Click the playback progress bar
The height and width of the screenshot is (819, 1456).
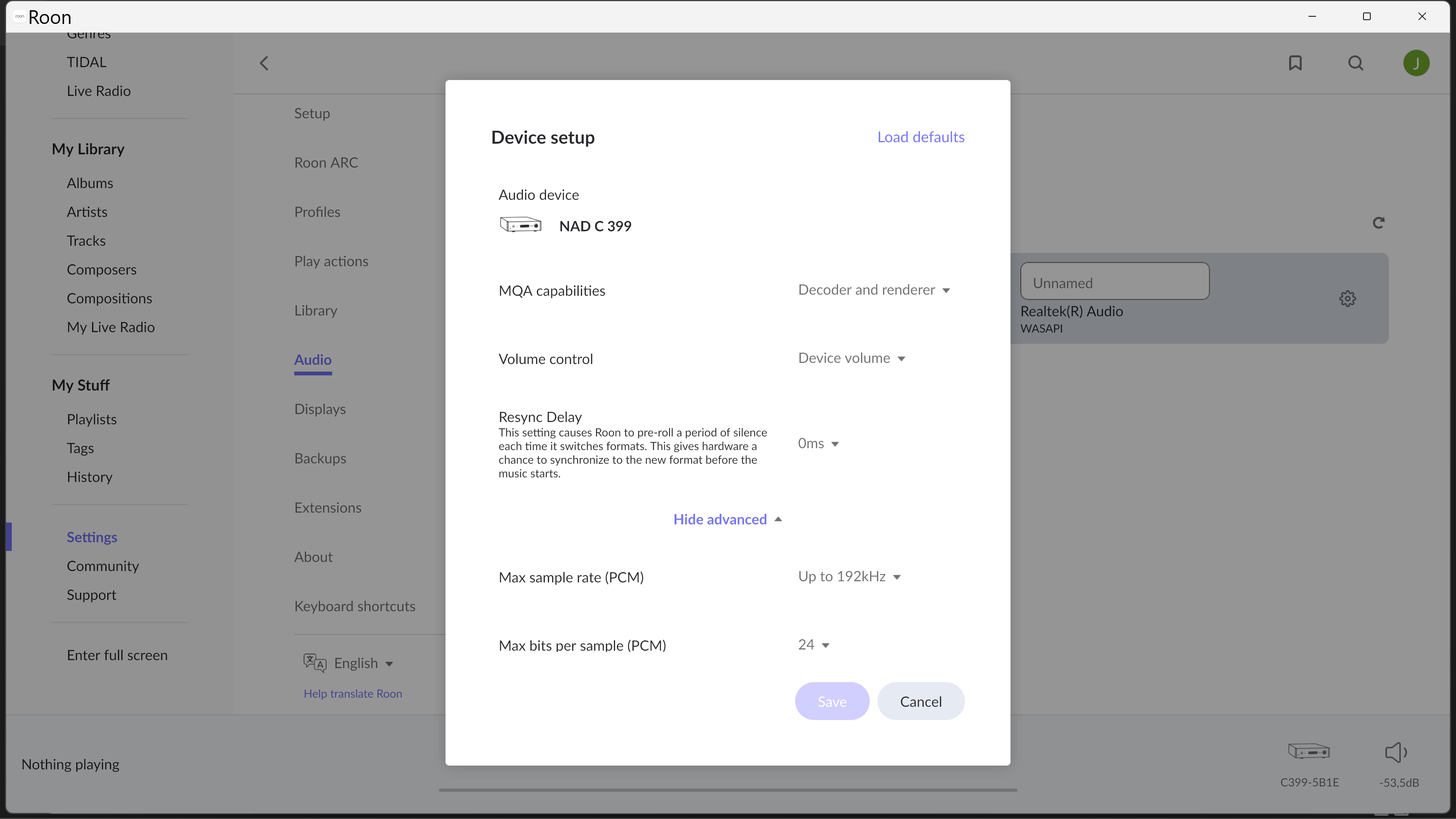(x=728, y=789)
